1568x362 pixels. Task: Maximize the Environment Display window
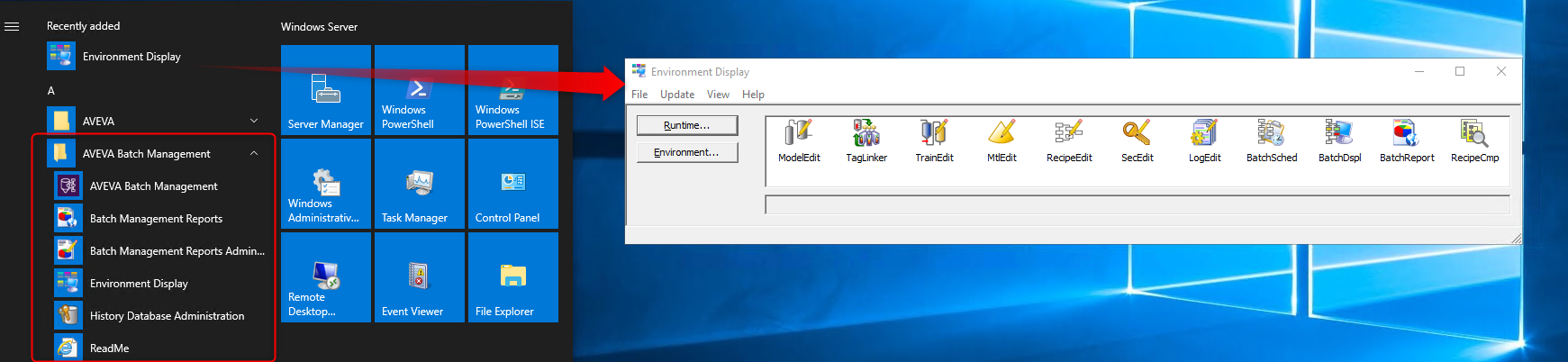1460,71
